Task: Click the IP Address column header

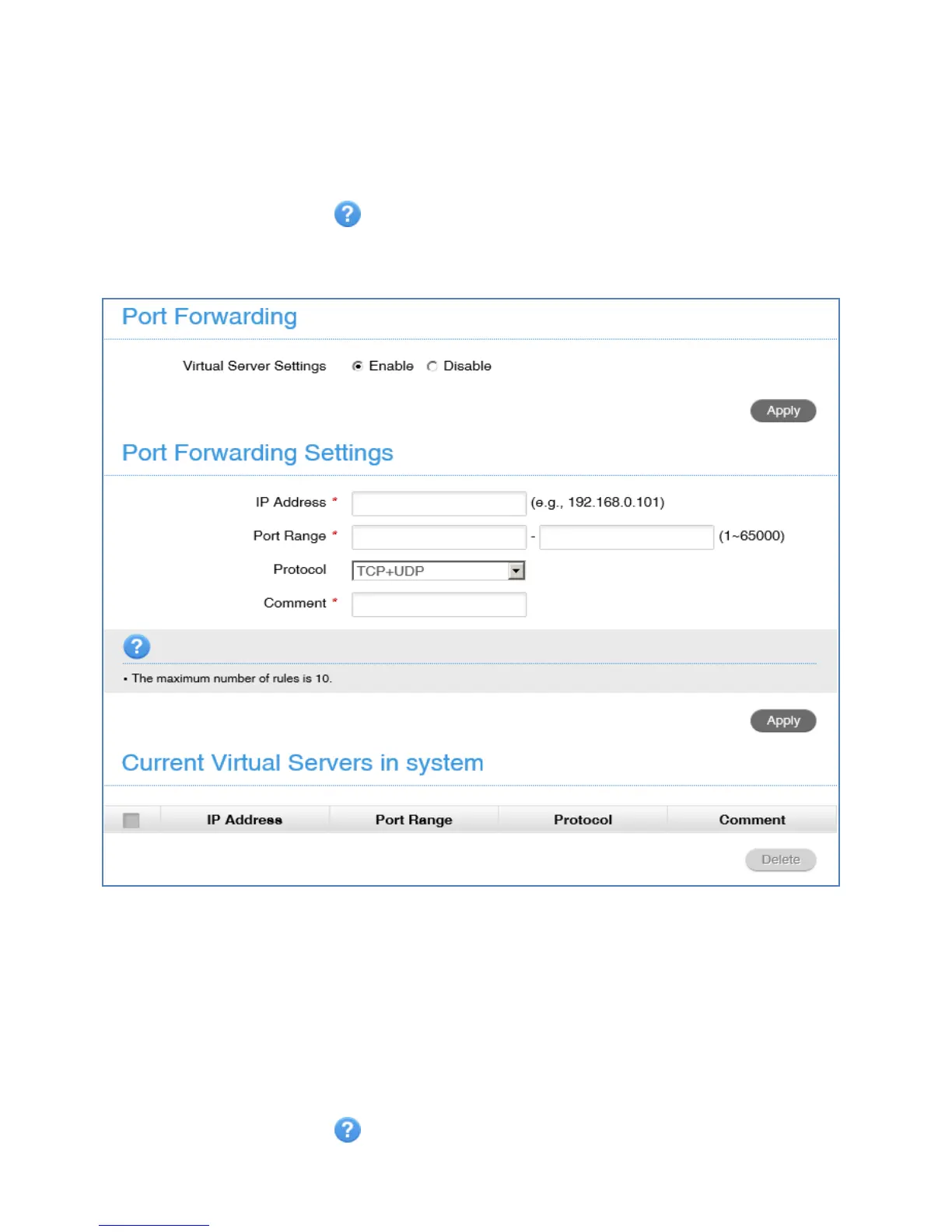Action: [244, 820]
